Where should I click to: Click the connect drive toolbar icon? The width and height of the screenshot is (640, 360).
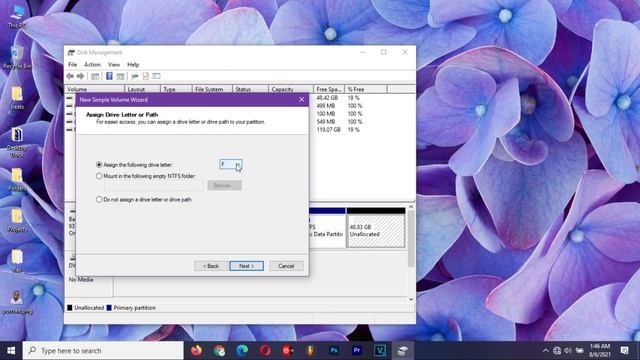(x=135, y=76)
